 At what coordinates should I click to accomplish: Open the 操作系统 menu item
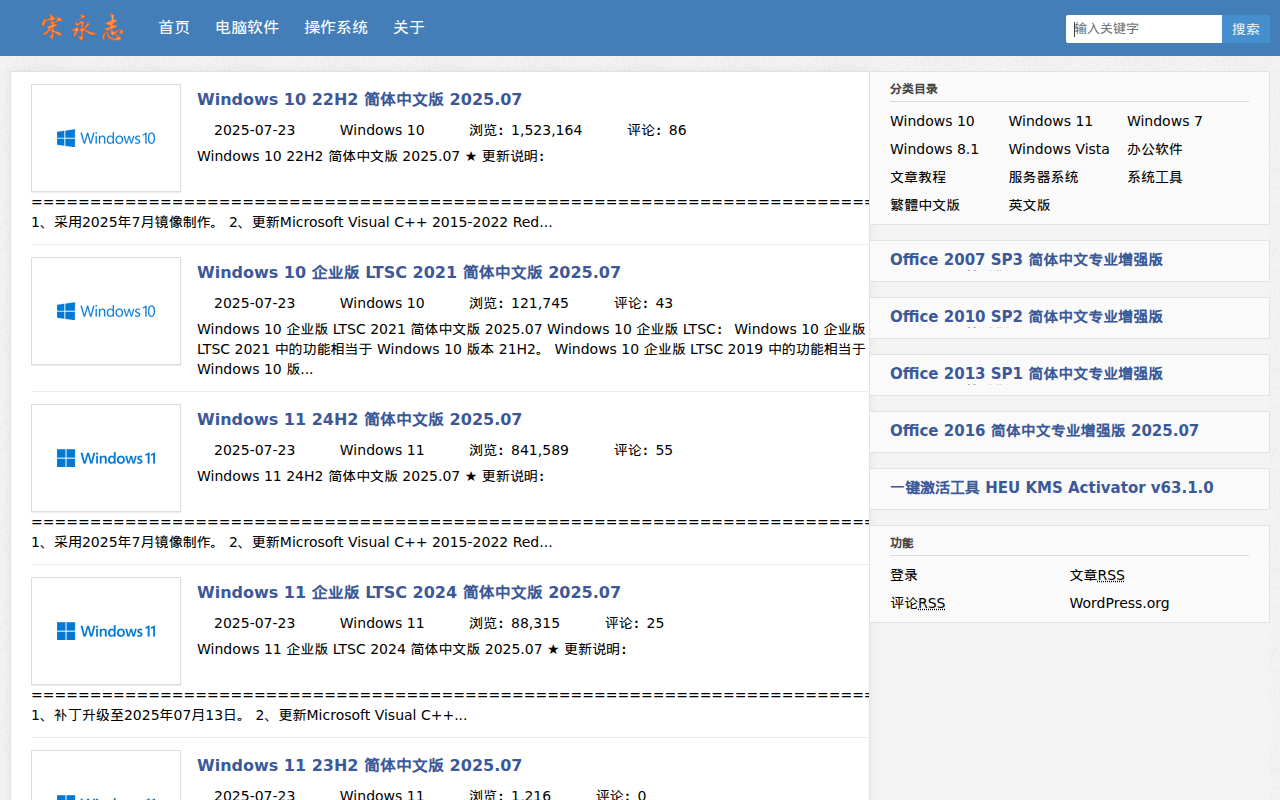[x=336, y=28]
